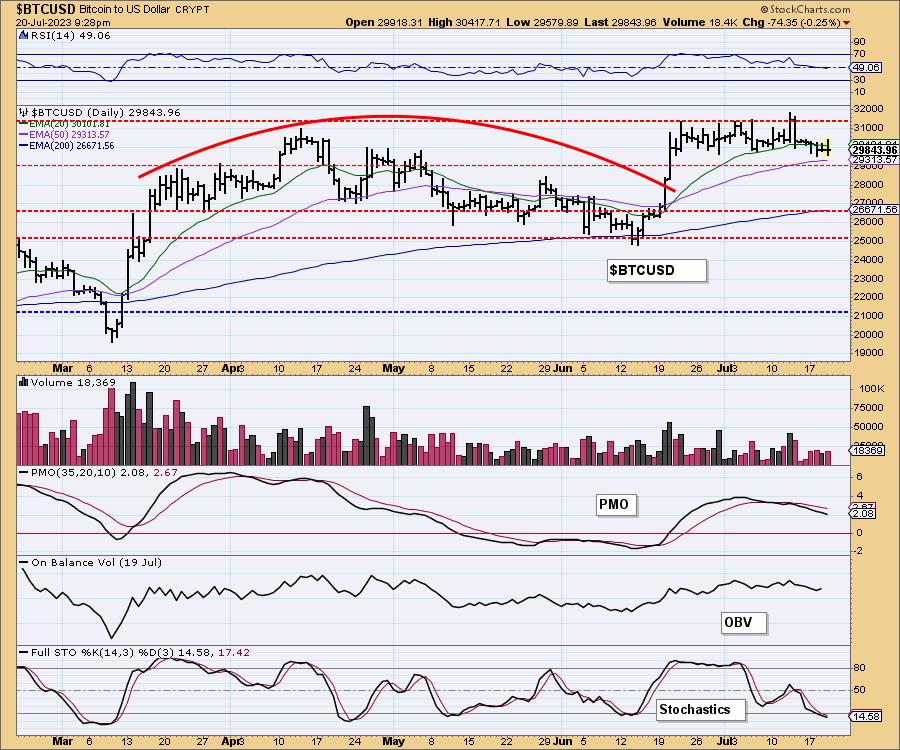
Task: Click the 'Bitcoin to US Dollar' description
Action: (127, 10)
